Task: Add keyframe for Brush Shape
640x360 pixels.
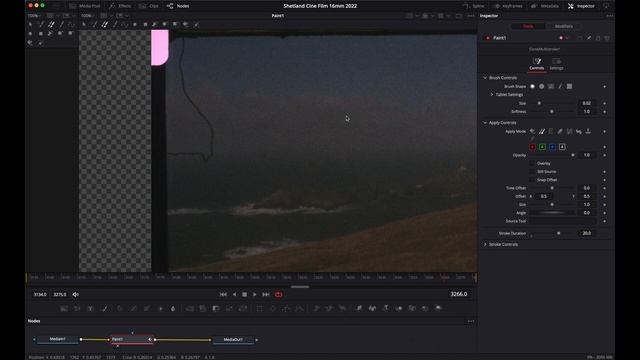Action: tap(604, 87)
